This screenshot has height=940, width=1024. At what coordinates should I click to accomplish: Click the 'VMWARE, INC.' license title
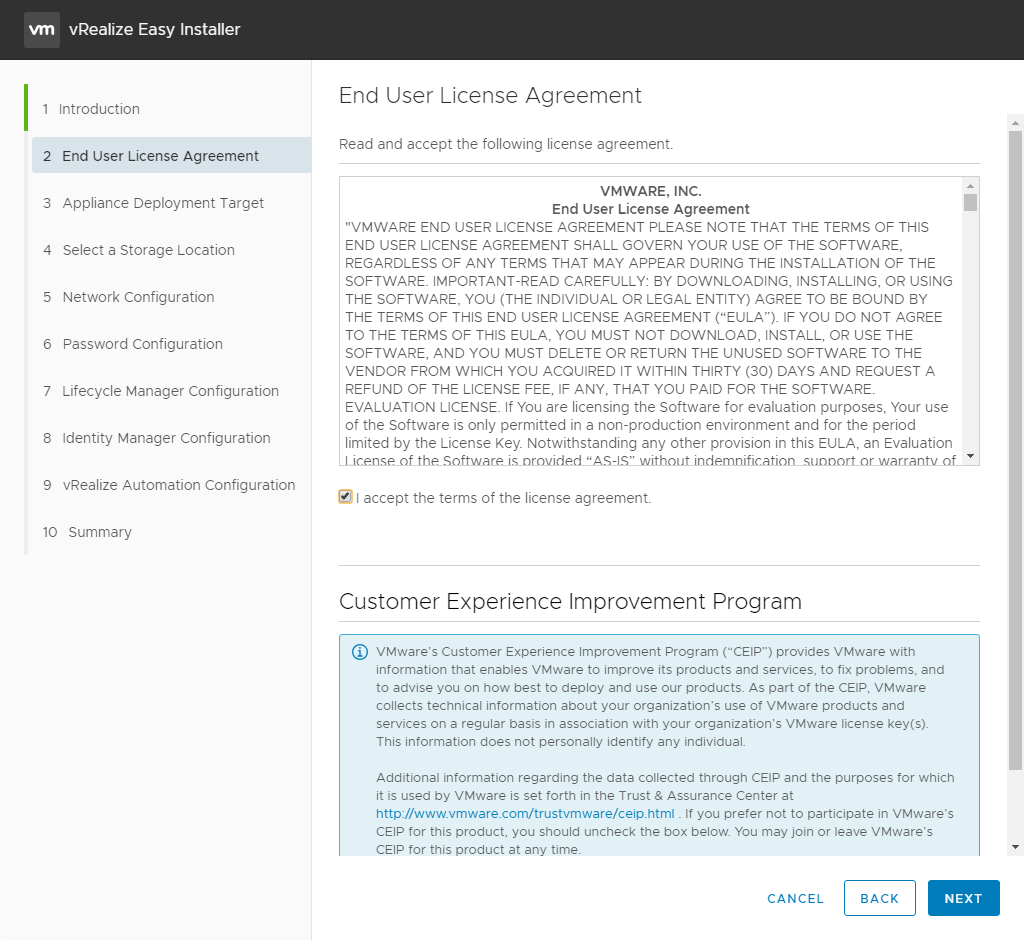point(650,191)
